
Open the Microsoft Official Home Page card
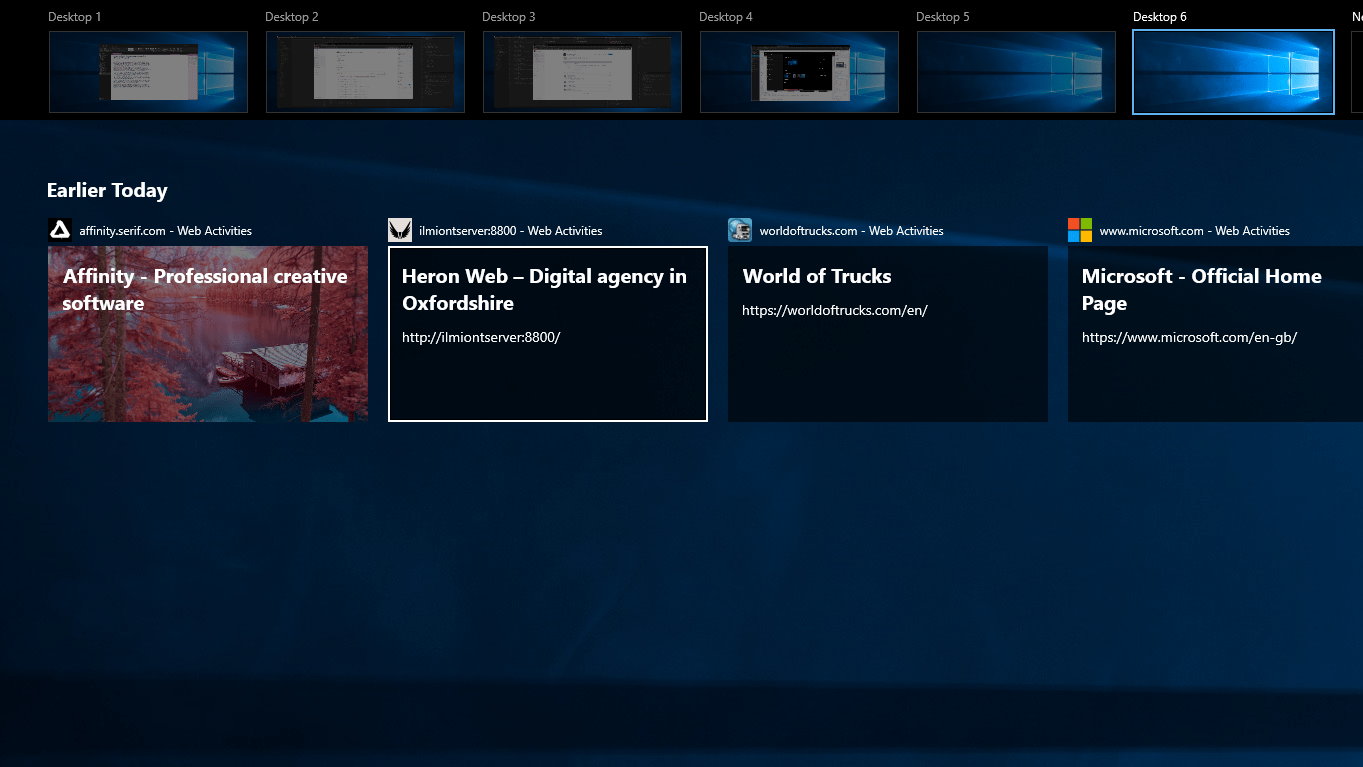tap(1215, 334)
